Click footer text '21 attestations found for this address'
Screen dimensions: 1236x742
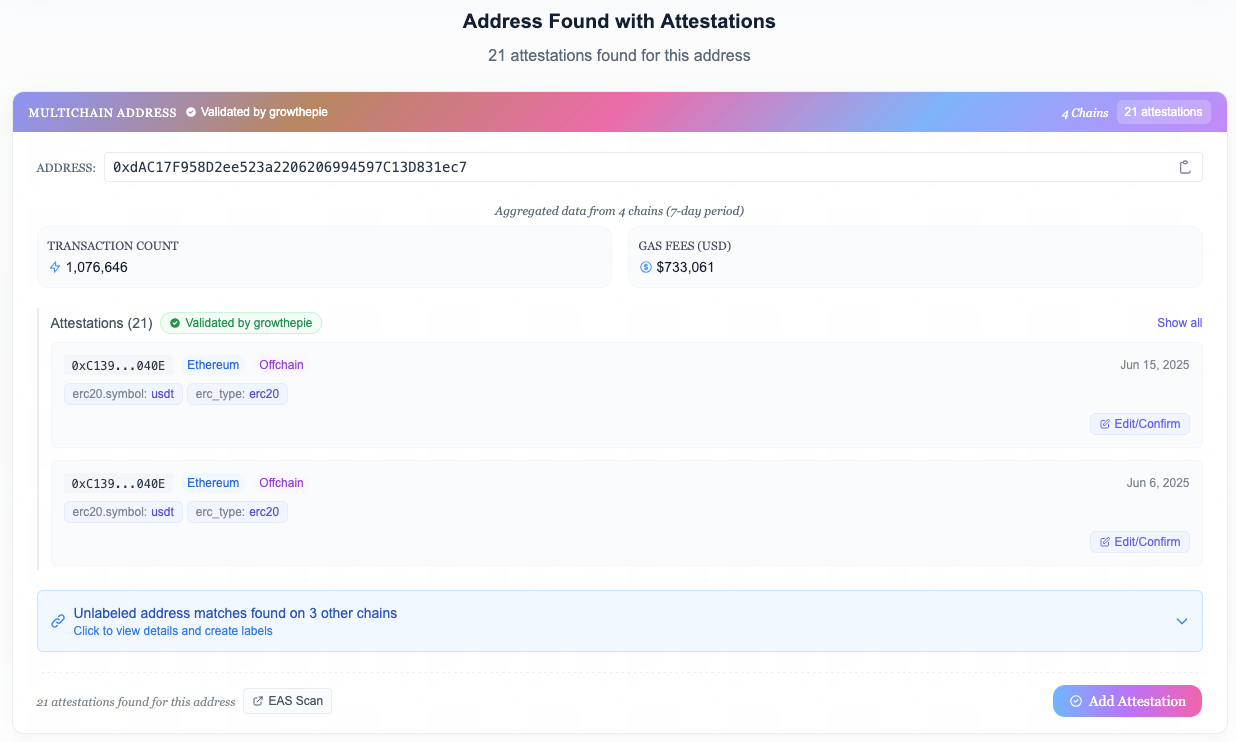[135, 702]
